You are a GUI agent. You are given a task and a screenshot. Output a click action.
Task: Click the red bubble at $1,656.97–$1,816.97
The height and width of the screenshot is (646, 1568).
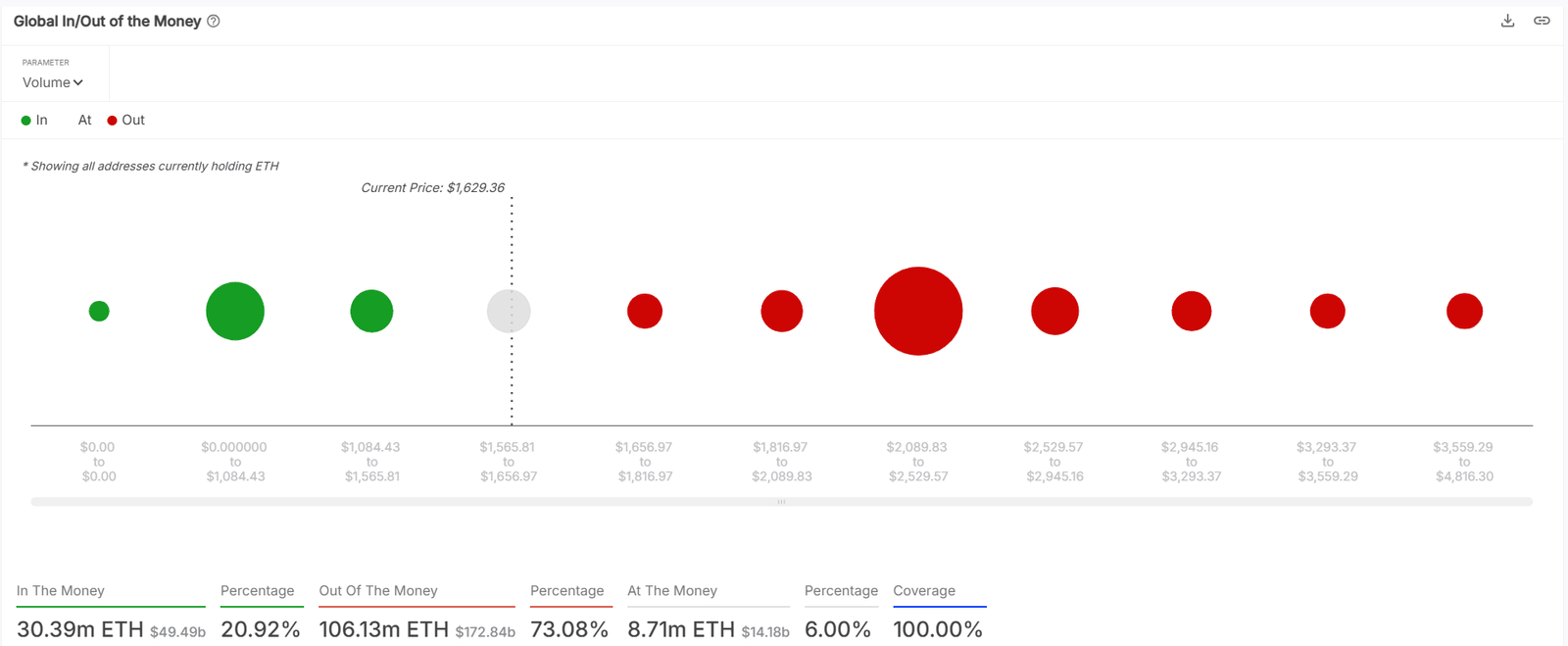tap(645, 311)
